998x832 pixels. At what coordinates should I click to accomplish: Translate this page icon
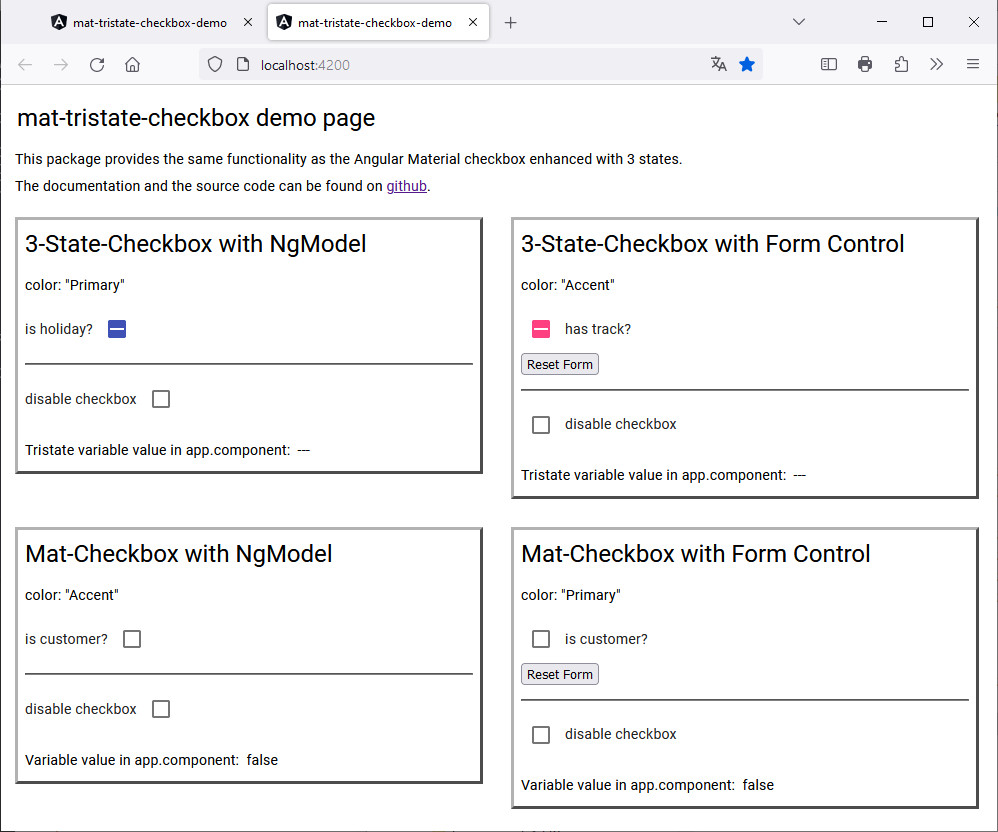click(x=719, y=64)
